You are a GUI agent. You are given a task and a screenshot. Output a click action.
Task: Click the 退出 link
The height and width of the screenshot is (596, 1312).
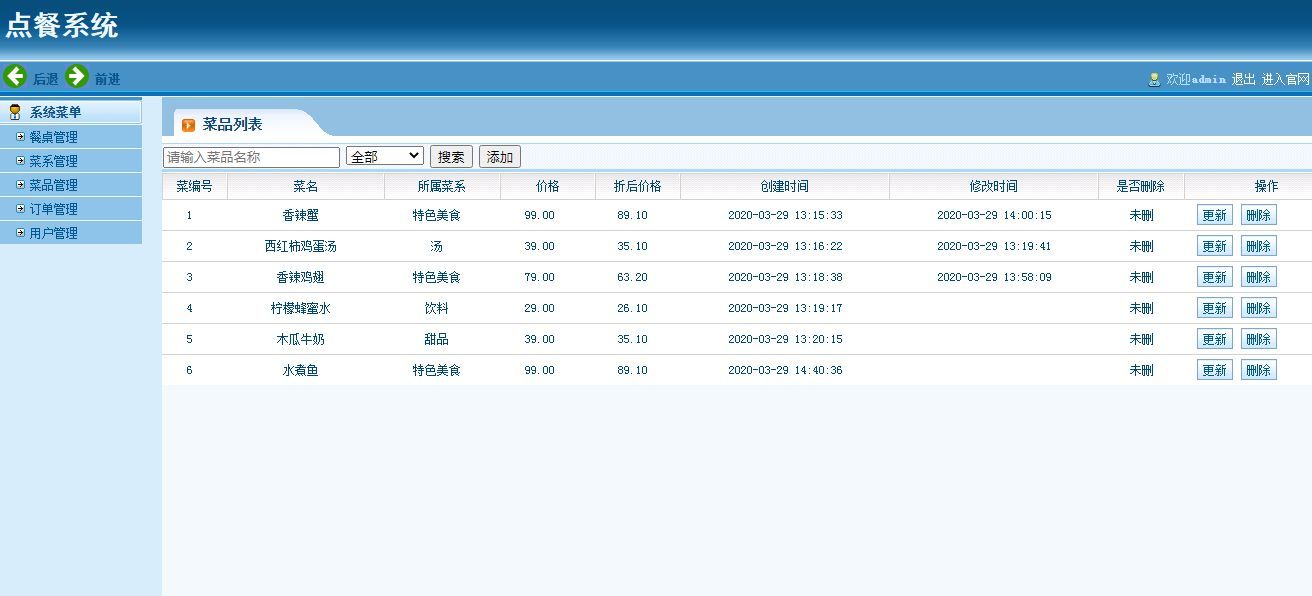coord(1243,79)
